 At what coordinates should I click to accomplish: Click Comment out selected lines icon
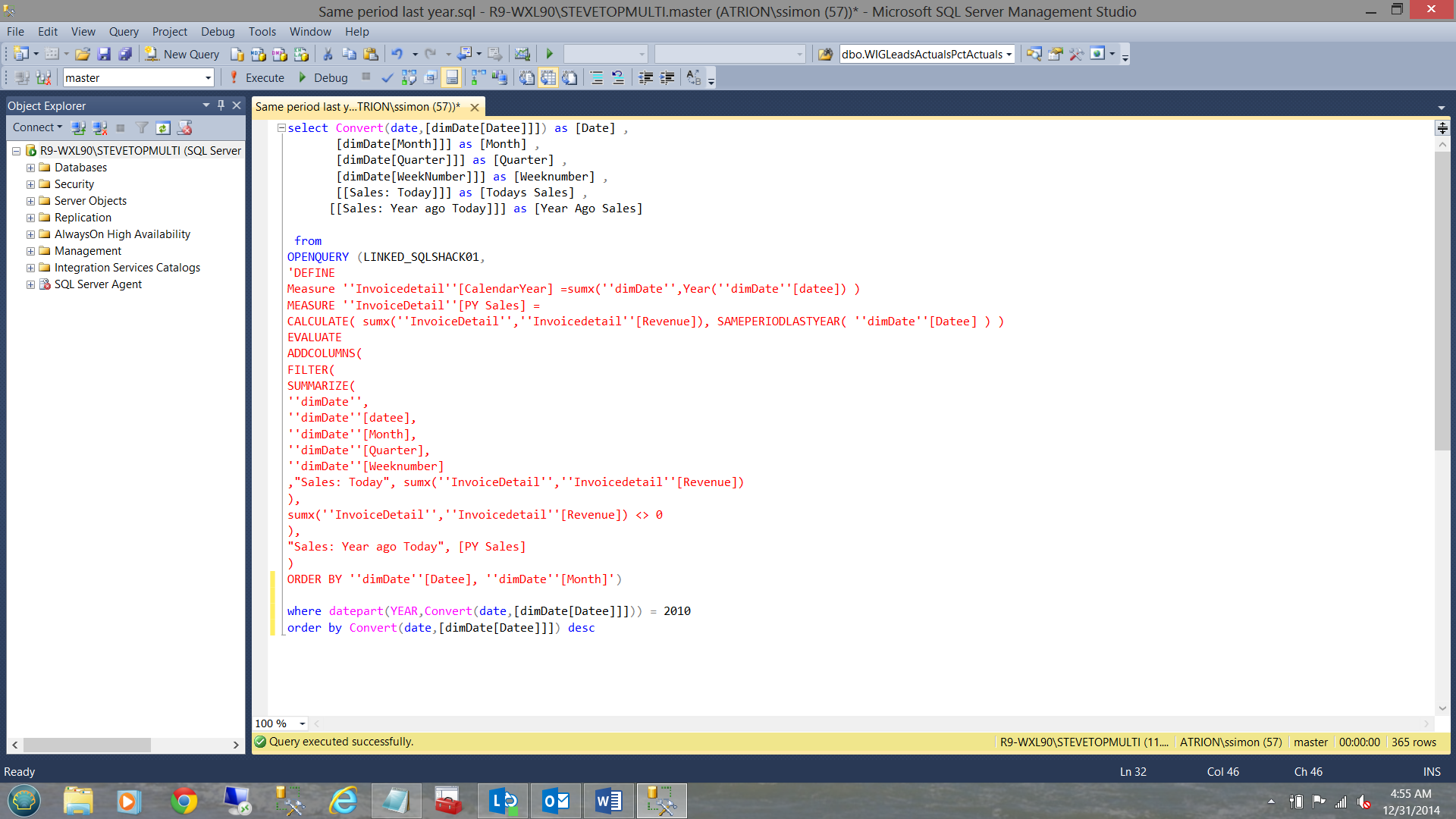point(597,77)
